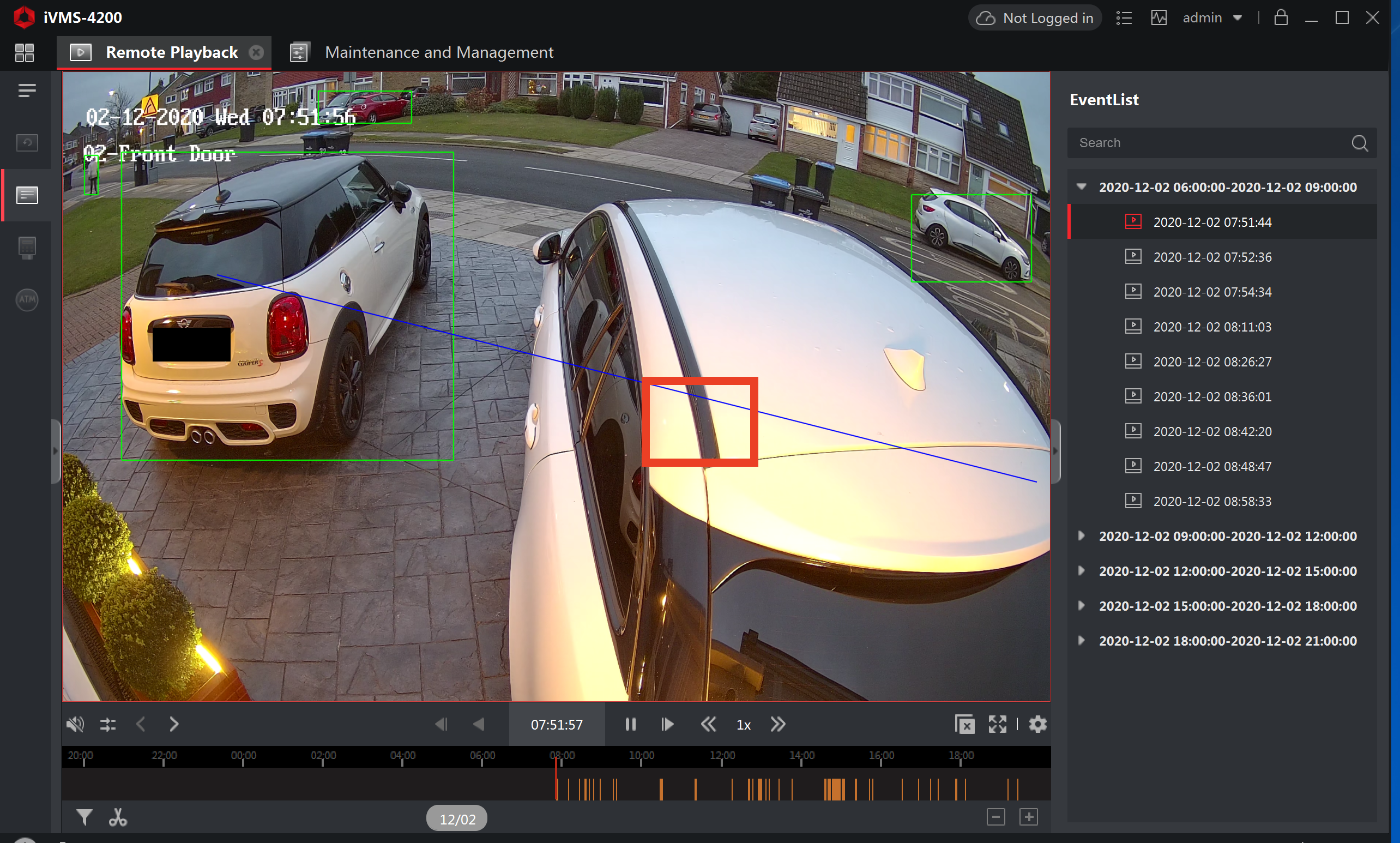Click the 12/02 date navigator button
1400x843 pixels.
(456, 818)
